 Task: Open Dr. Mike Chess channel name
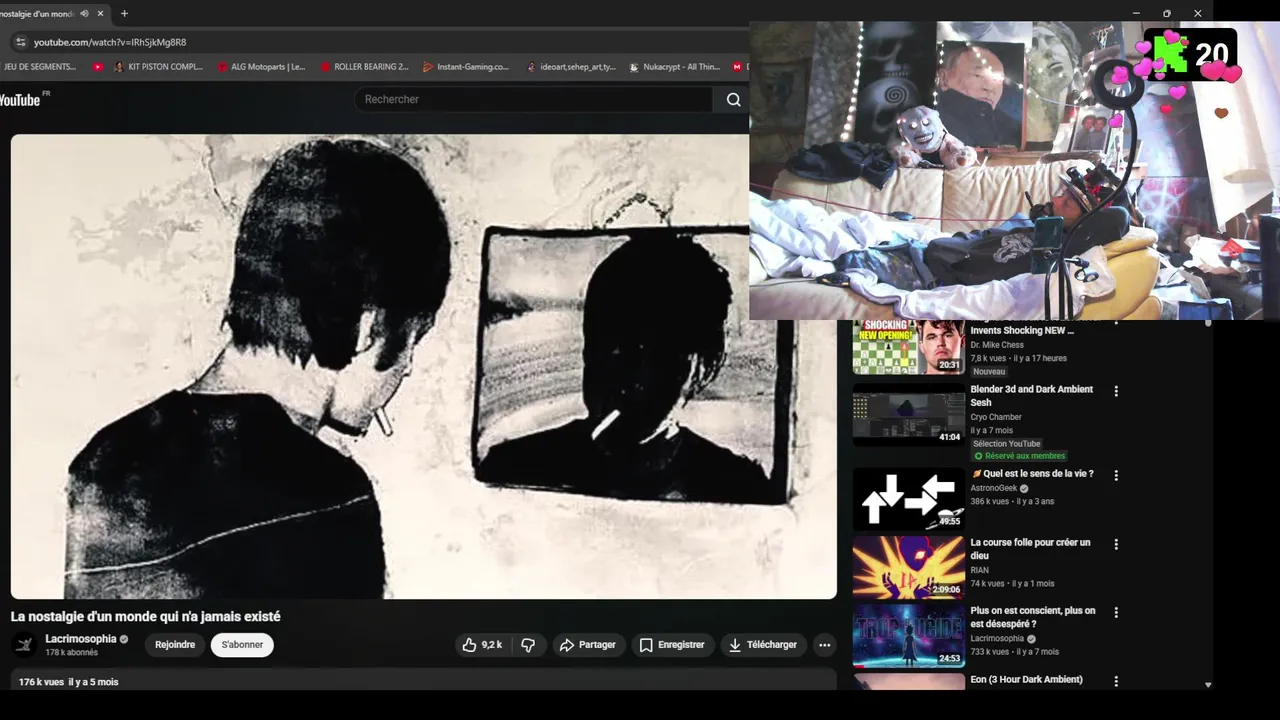point(997,345)
